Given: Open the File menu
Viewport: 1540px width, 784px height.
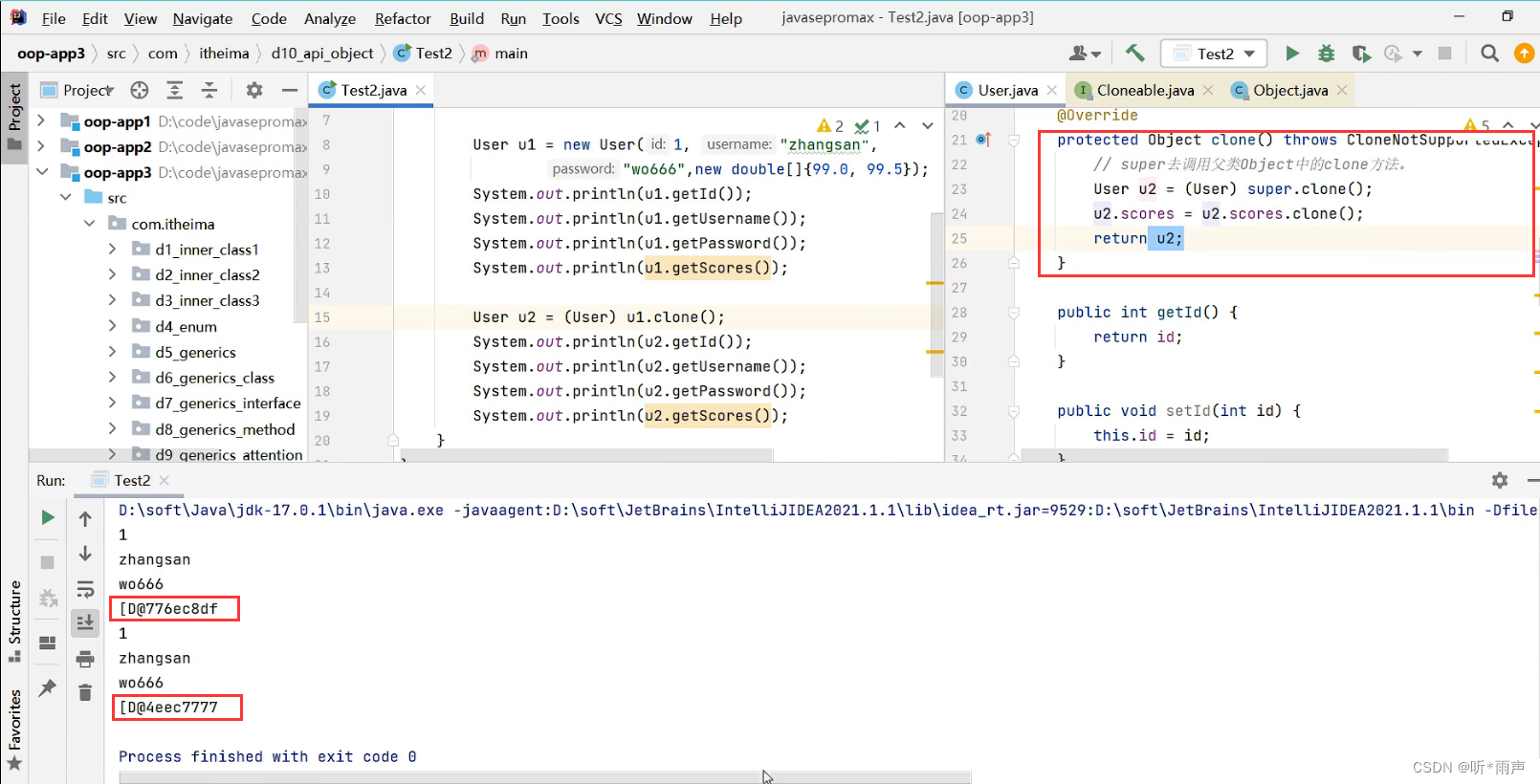Looking at the screenshot, I should click(54, 18).
